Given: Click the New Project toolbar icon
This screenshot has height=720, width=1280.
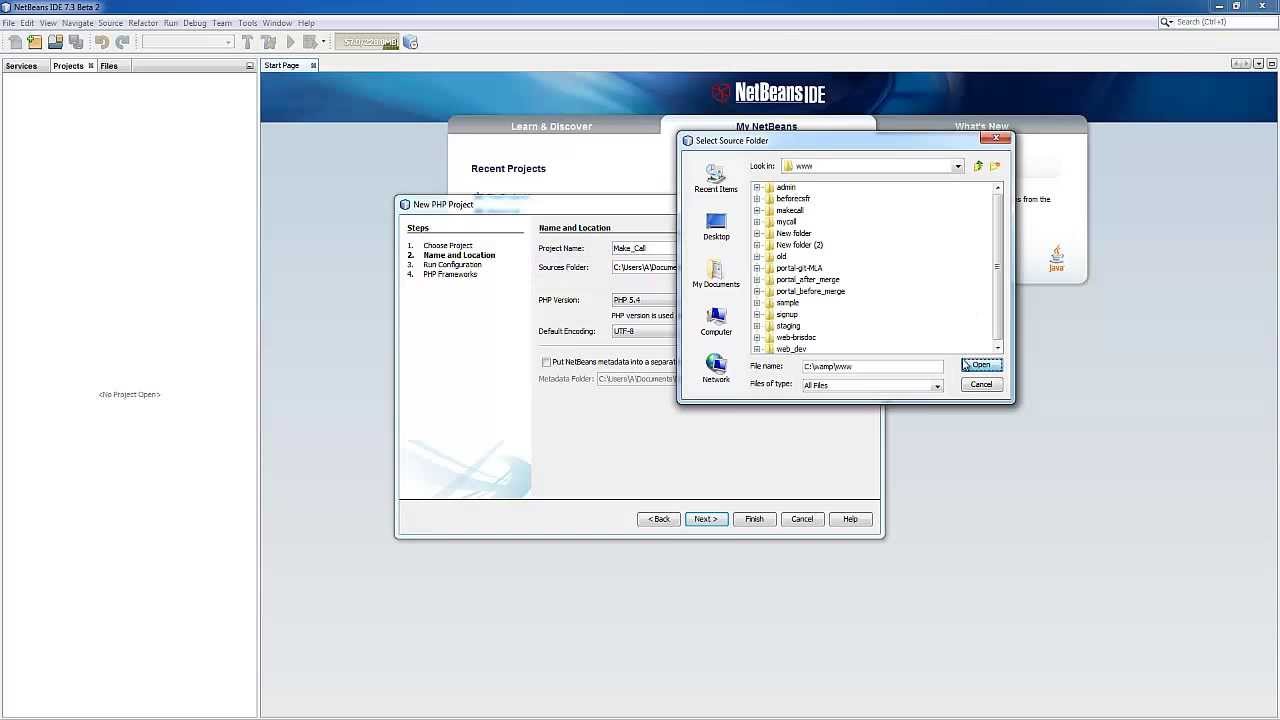Looking at the screenshot, I should pyautogui.click(x=35, y=42).
